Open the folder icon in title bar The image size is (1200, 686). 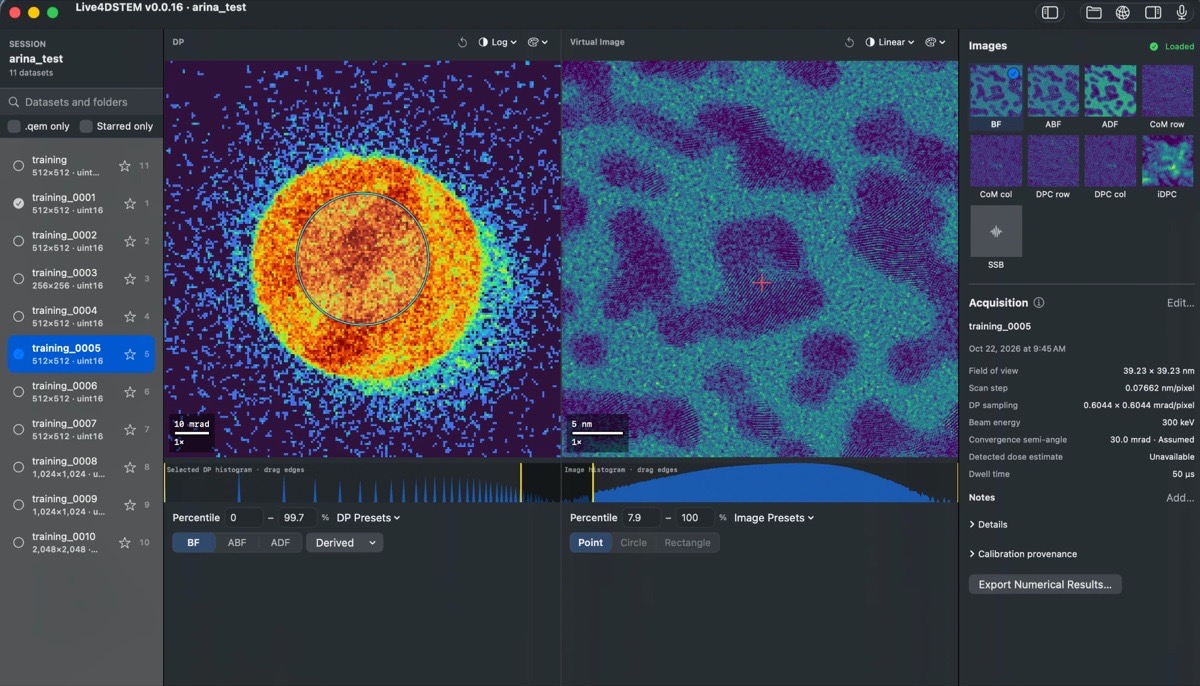coord(1094,13)
